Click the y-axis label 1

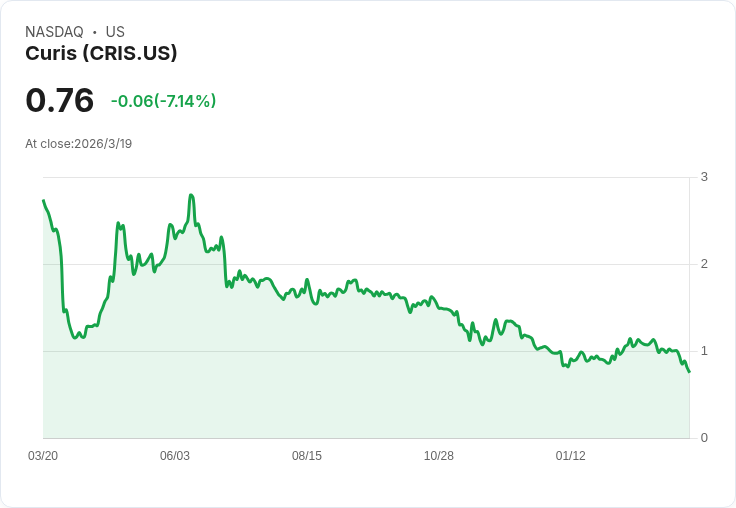[x=704, y=351]
